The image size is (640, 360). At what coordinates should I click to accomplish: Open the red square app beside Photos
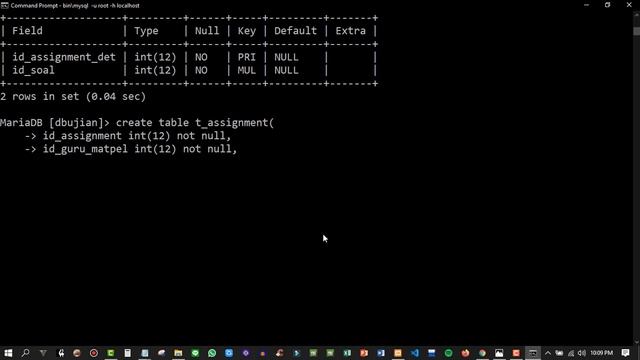(516, 353)
